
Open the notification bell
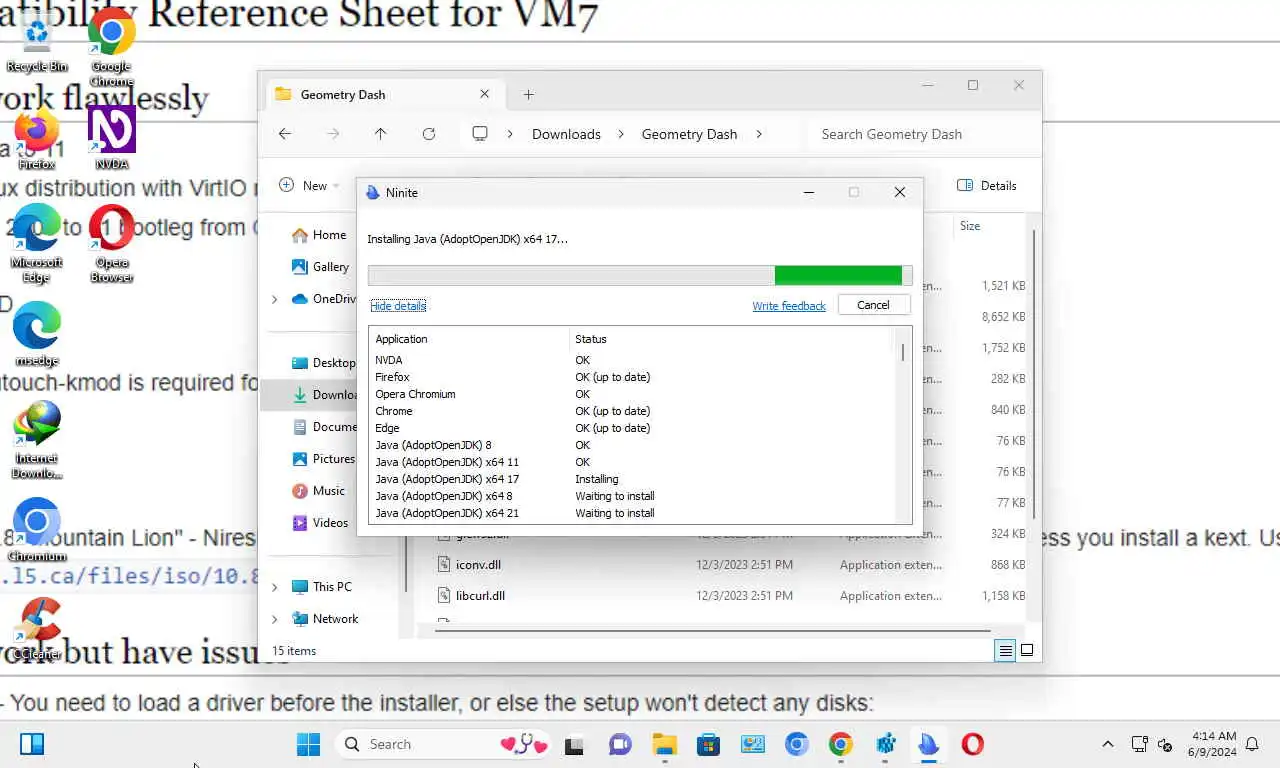click(1252, 744)
